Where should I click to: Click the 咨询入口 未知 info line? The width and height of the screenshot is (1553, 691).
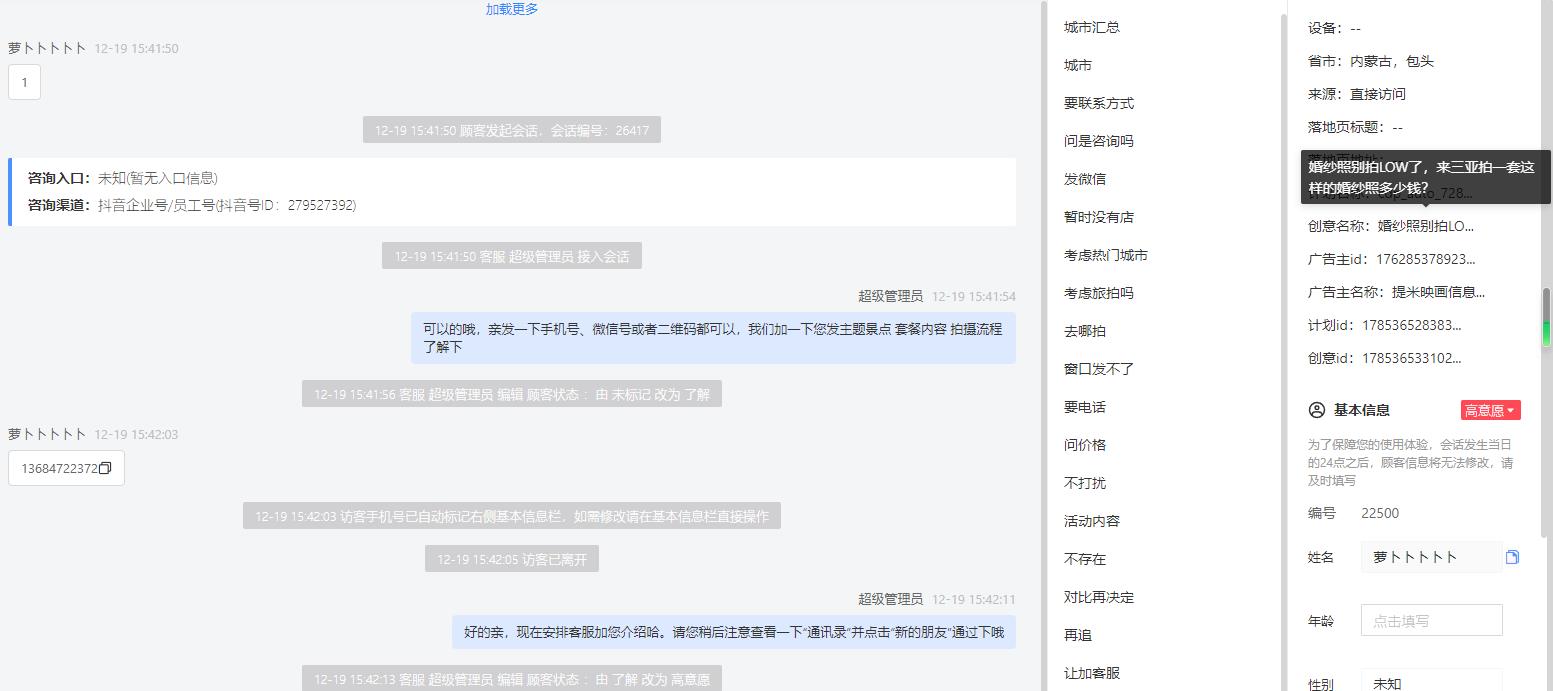pyautogui.click(x=123, y=178)
